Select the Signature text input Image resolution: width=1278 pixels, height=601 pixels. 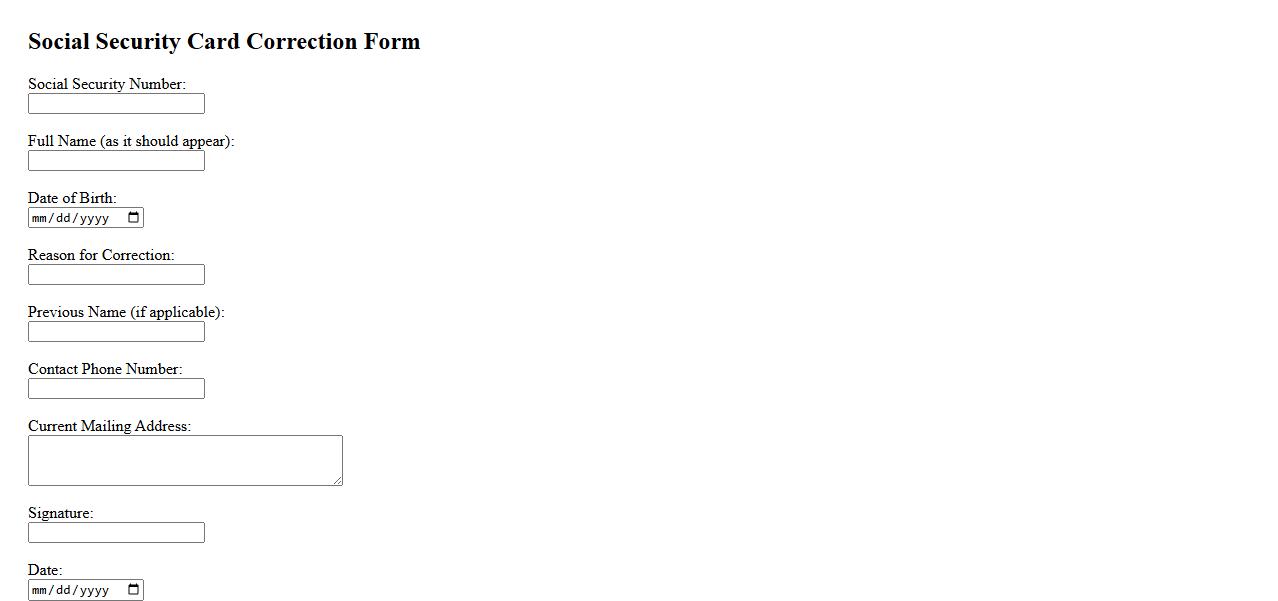[116, 533]
